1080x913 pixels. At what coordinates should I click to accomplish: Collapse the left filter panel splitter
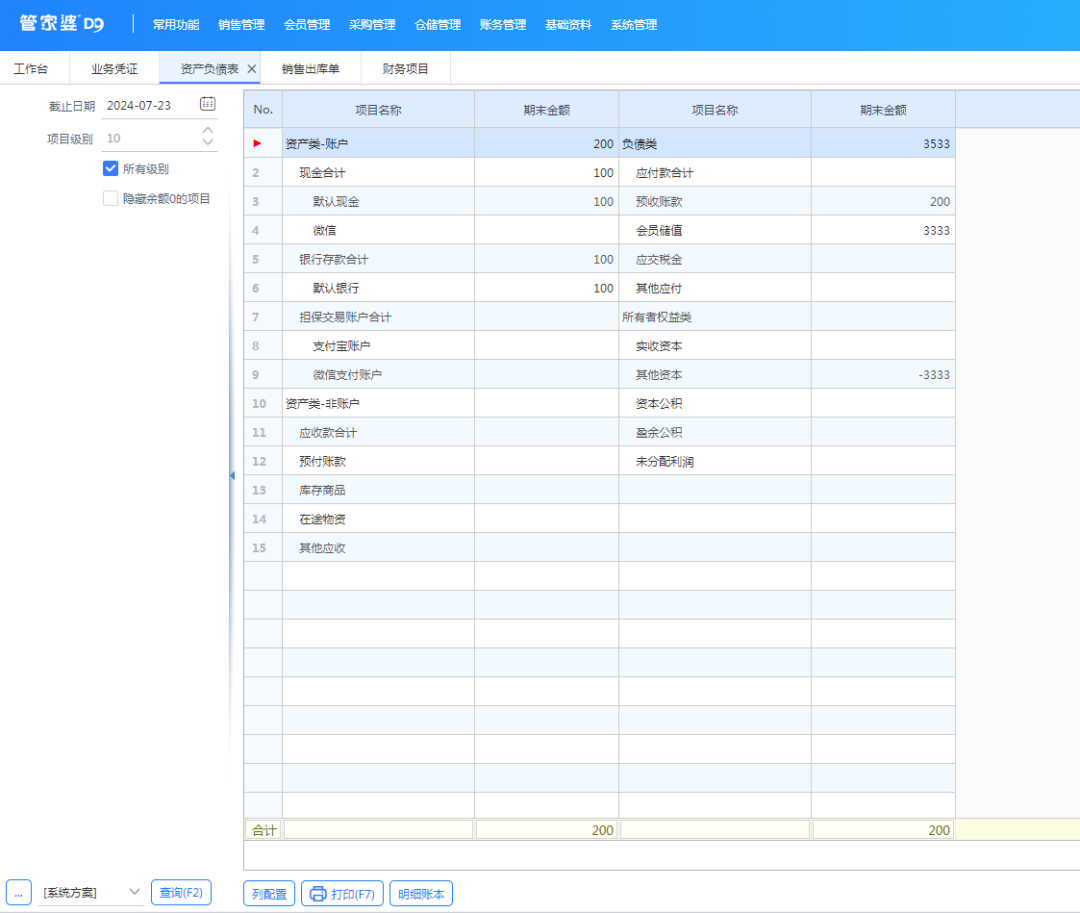coord(232,476)
